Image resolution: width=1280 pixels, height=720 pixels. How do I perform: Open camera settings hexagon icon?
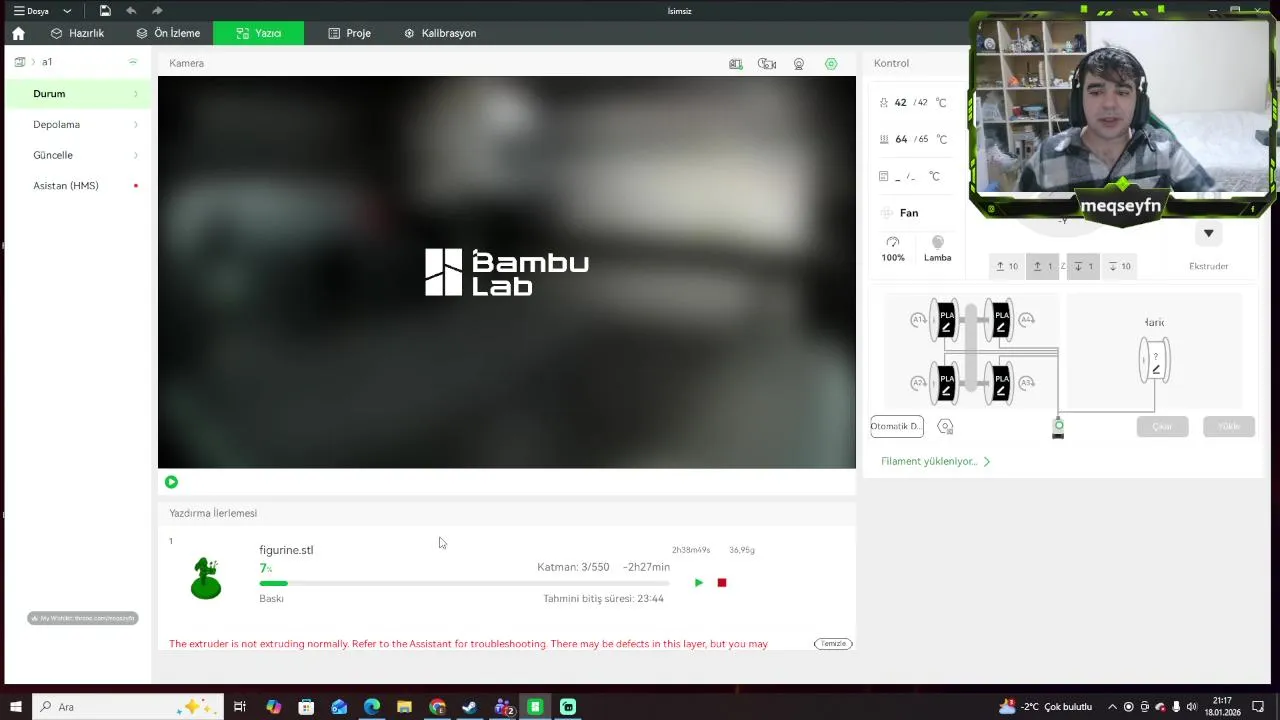coord(831,64)
